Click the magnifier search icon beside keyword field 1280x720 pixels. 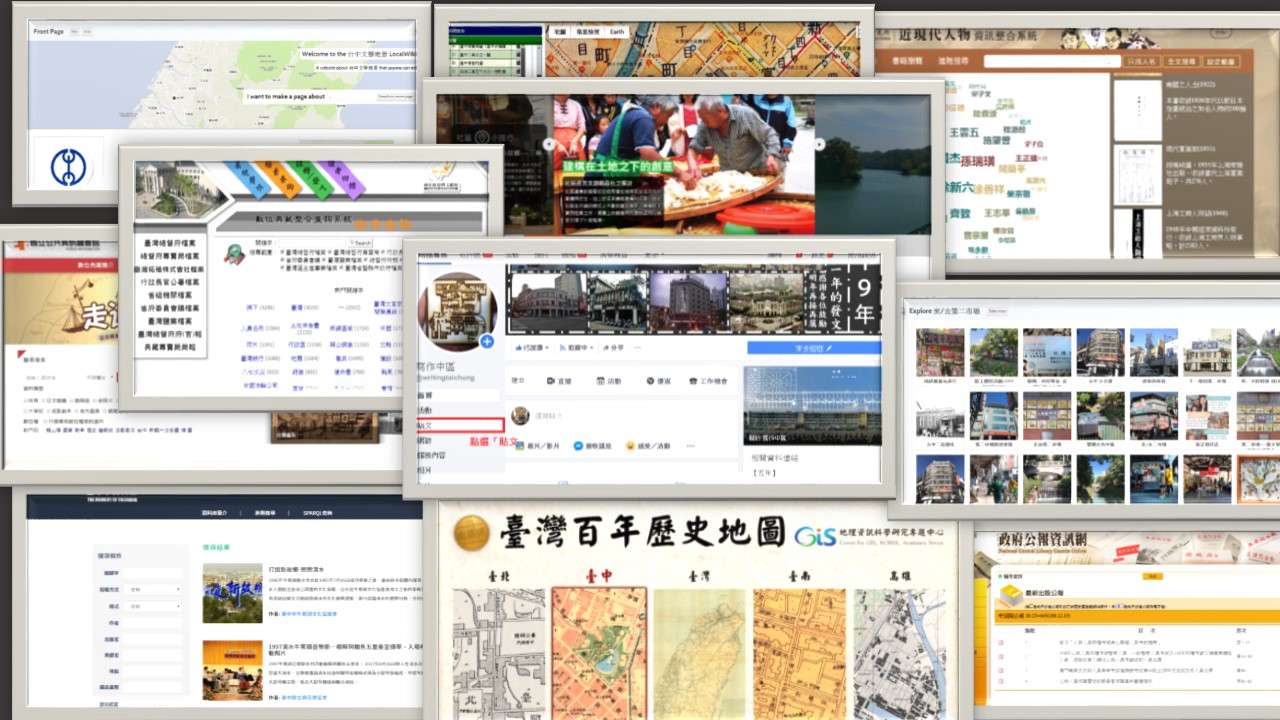(x=233, y=255)
